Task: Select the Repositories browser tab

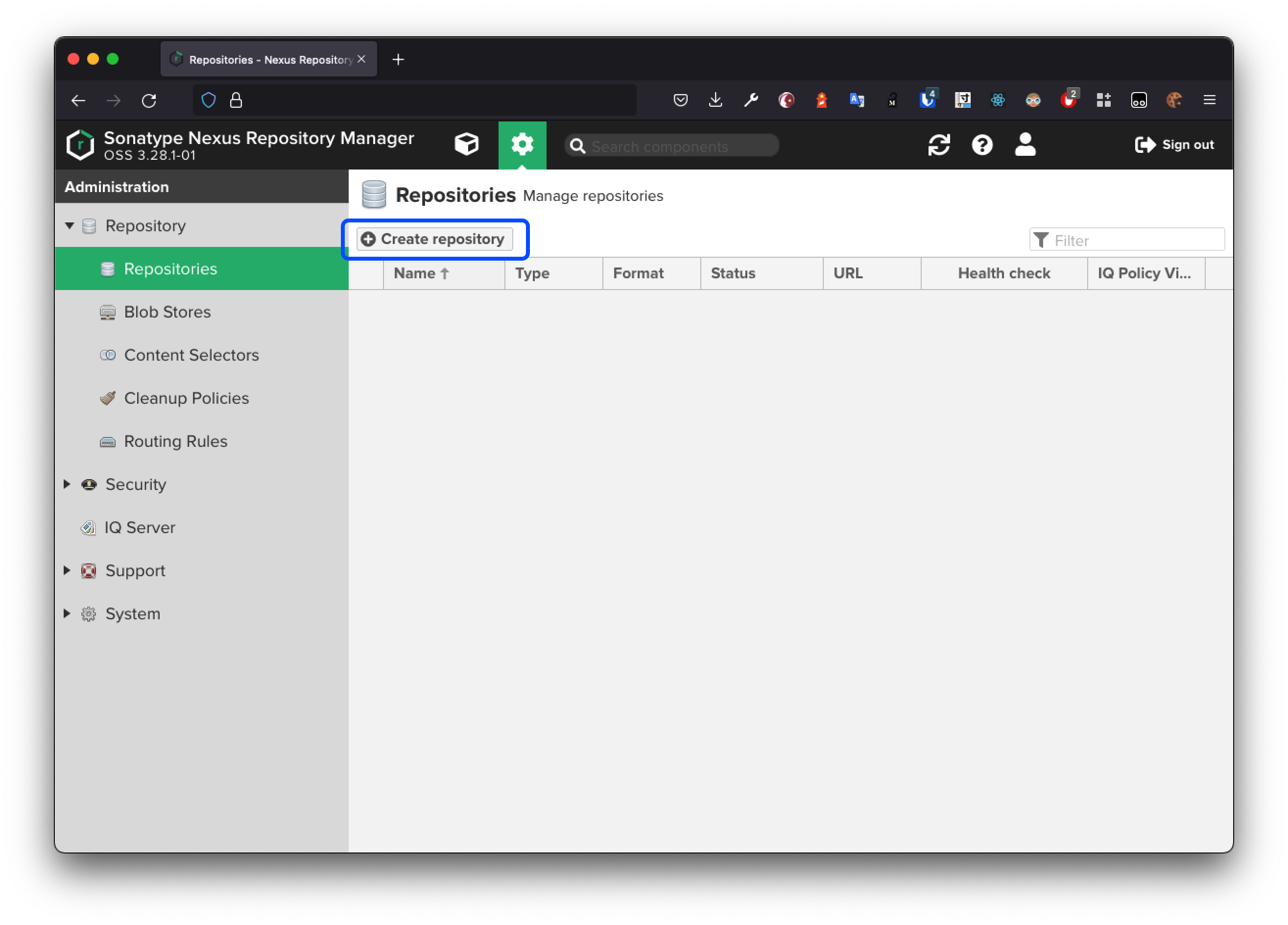Action: click(268, 59)
